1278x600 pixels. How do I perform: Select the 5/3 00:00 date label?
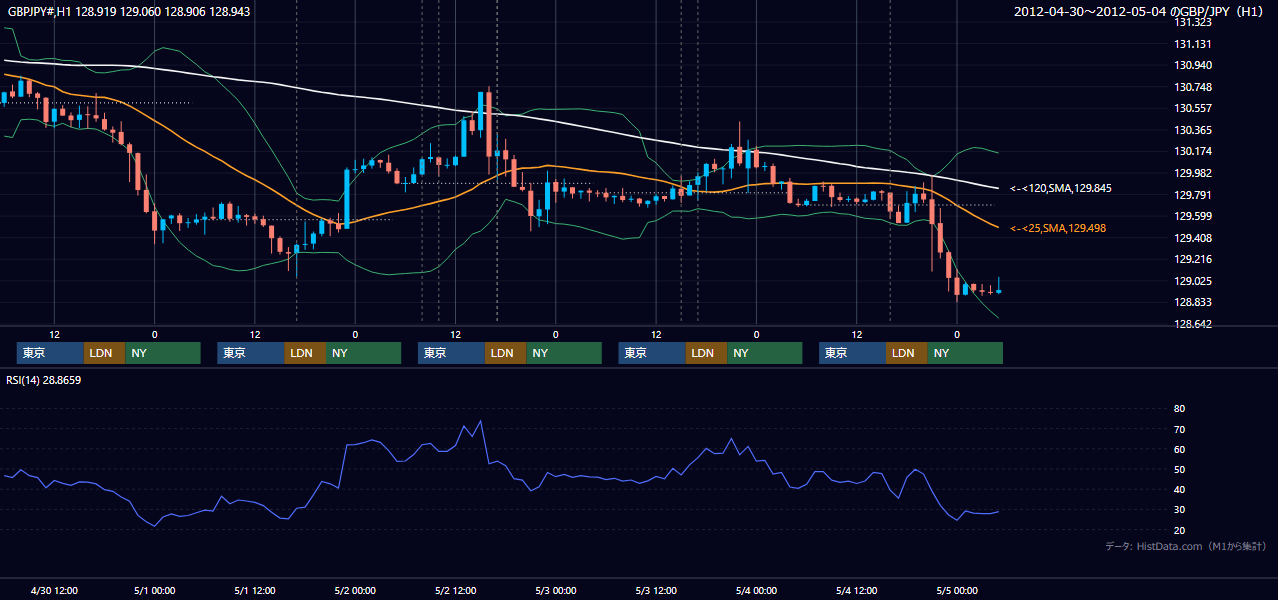pyautogui.click(x=555, y=591)
